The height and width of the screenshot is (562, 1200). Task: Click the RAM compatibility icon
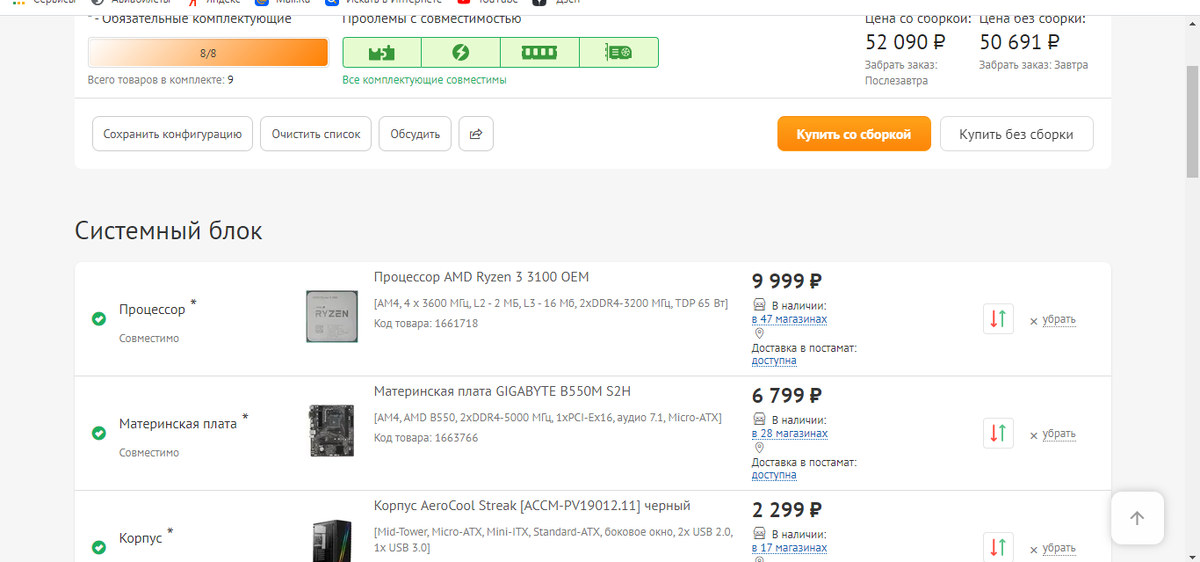[x=540, y=52]
